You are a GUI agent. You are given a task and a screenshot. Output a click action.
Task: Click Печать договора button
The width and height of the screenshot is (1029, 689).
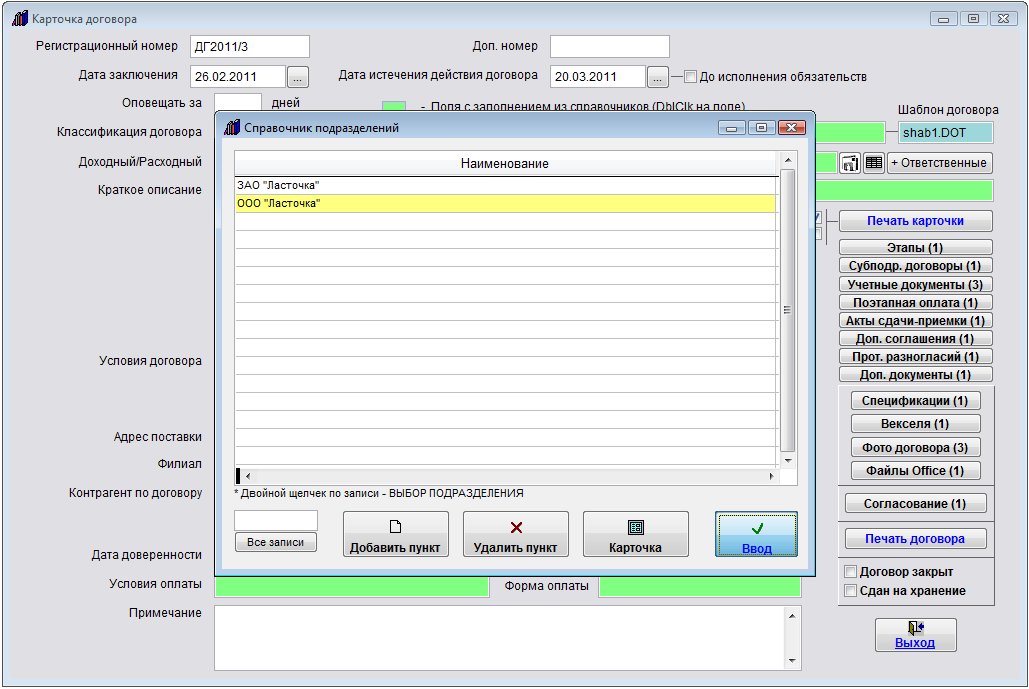click(915, 539)
